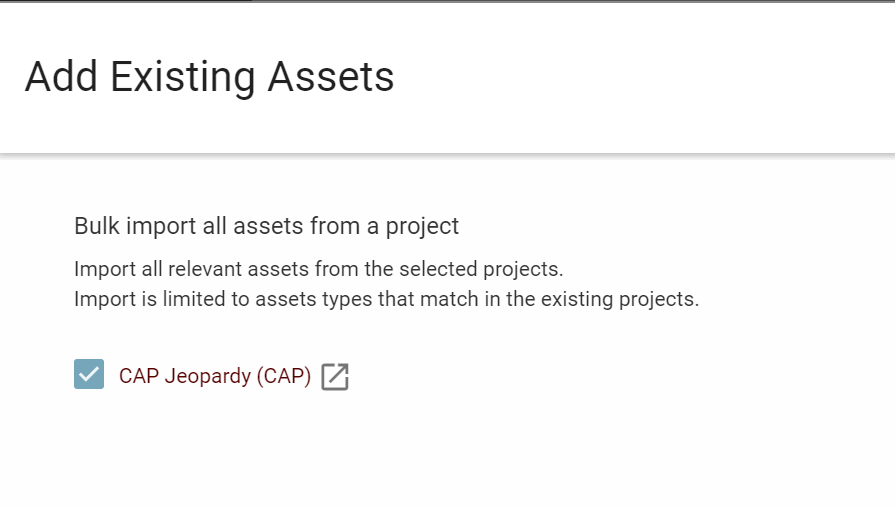Toggle the blue checkmark box for CAP project

(89, 374)
